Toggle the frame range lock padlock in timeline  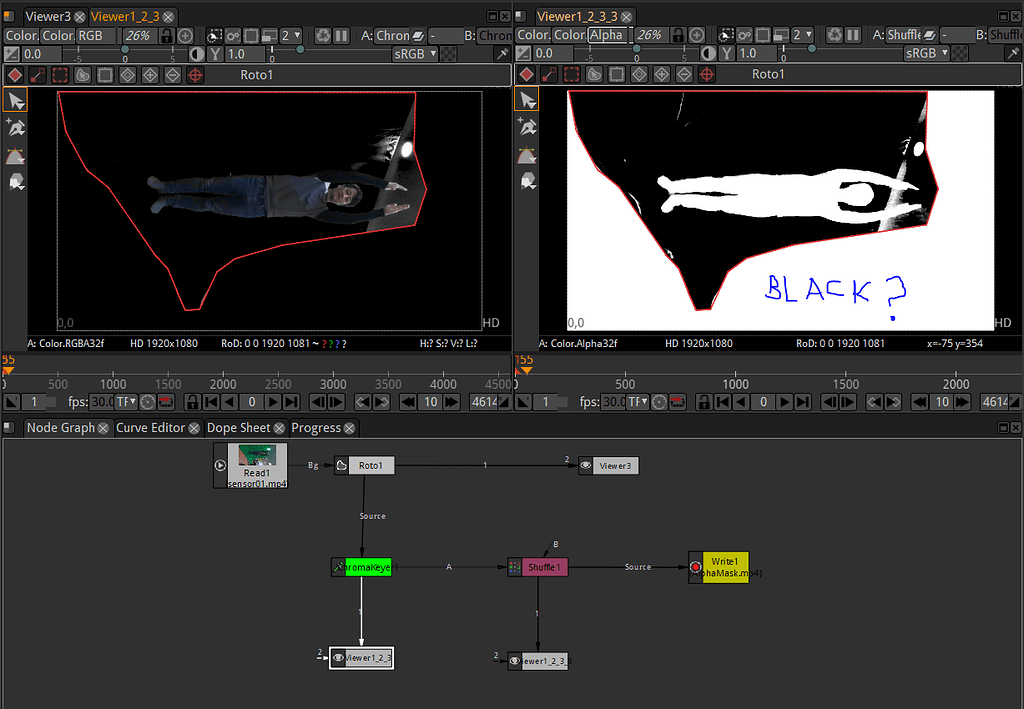pos(192,403)
